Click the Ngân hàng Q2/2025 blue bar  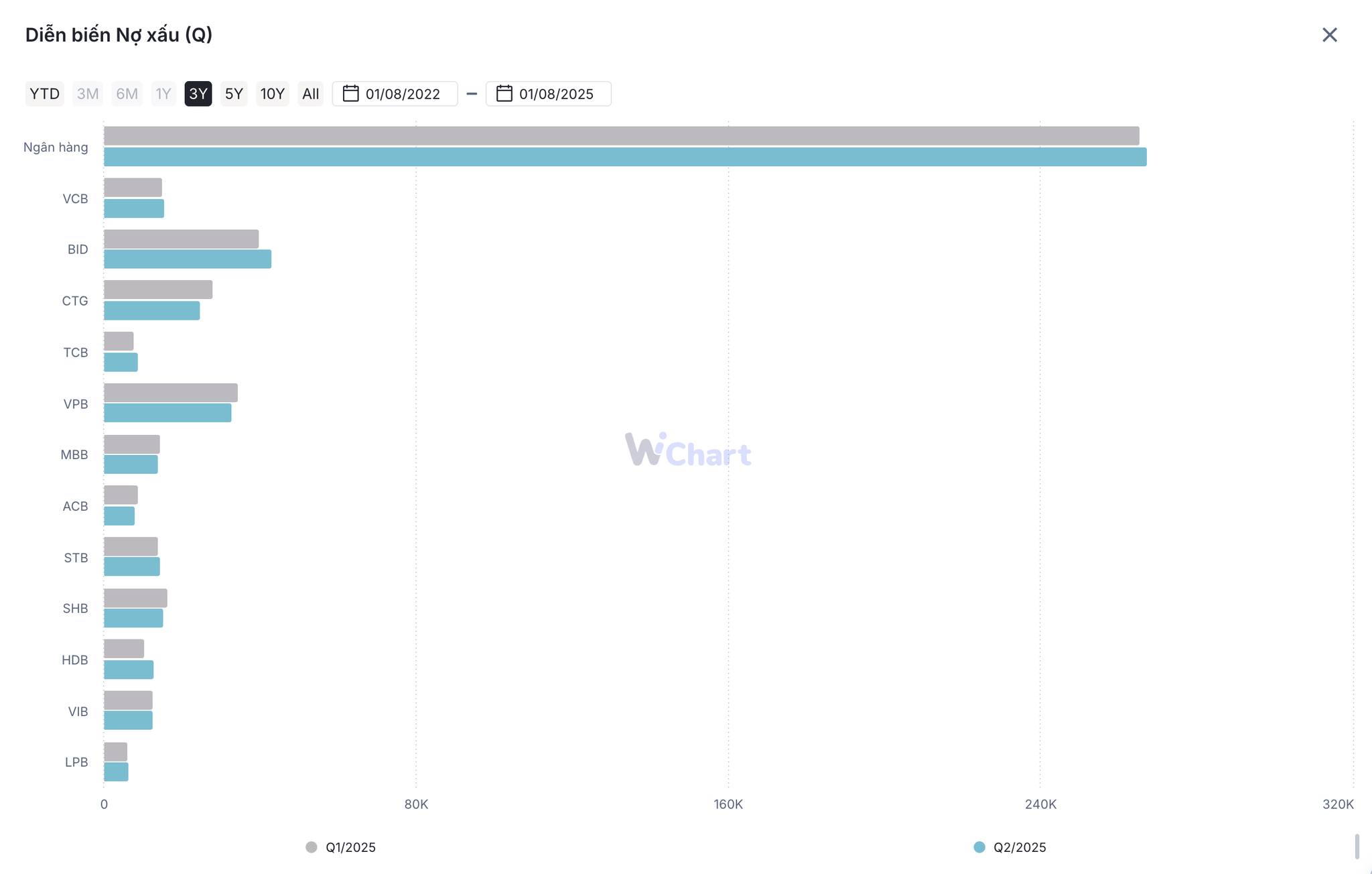click(624, 157)
